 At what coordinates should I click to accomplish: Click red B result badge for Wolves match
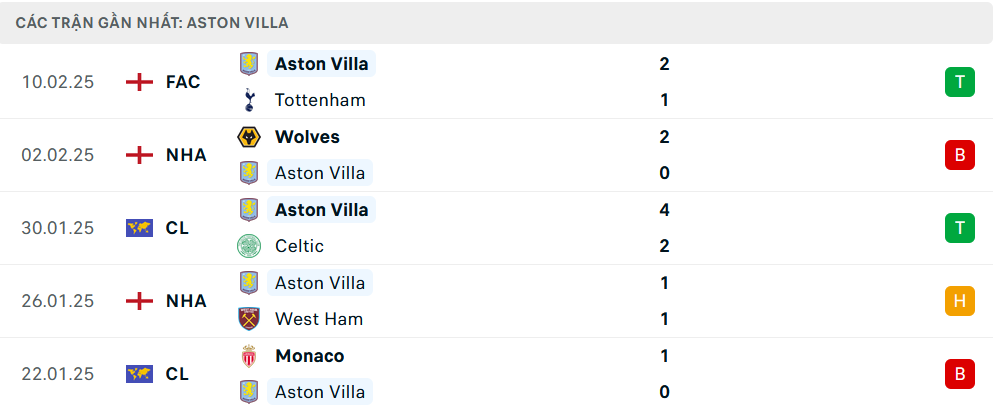pos(959,155)
